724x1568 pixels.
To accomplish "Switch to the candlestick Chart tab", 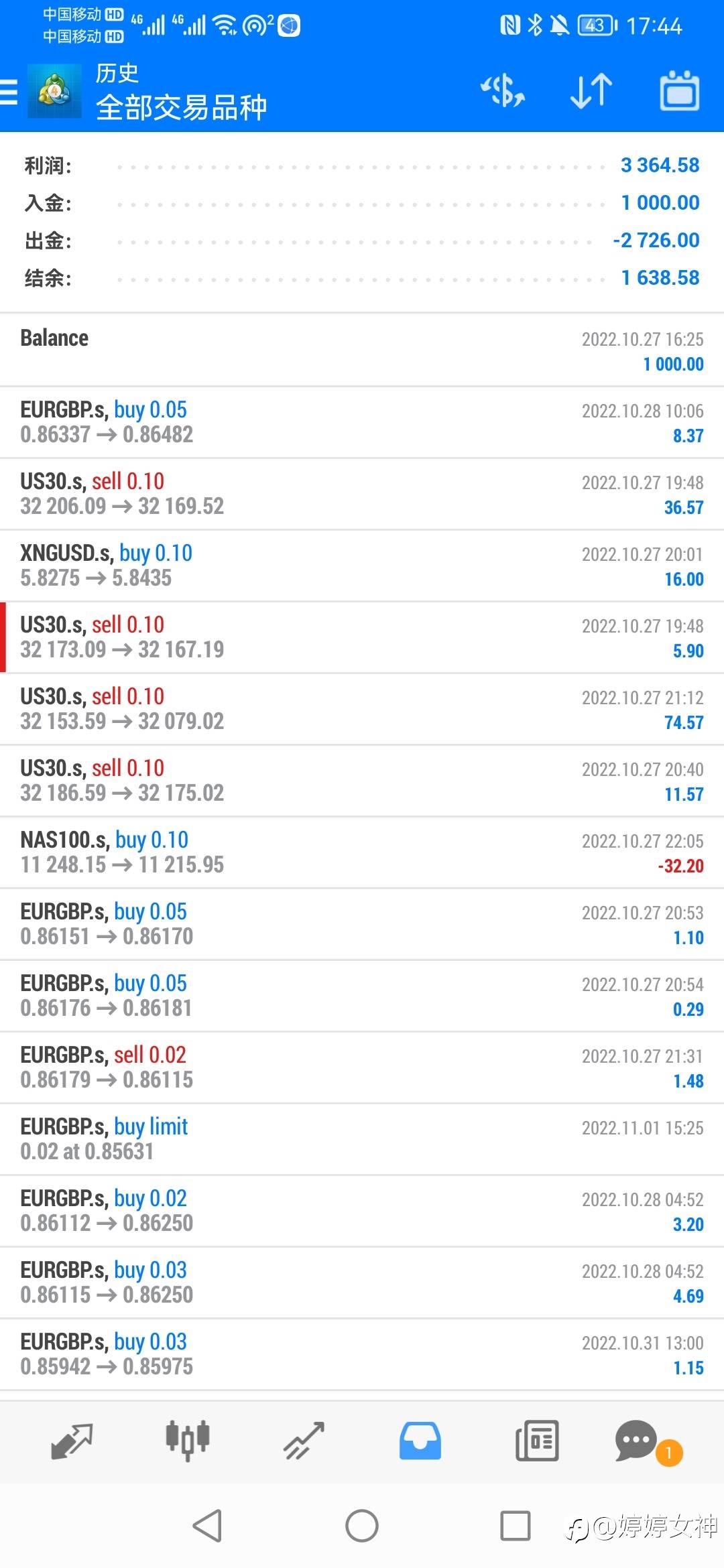I will click(188, 1441).
